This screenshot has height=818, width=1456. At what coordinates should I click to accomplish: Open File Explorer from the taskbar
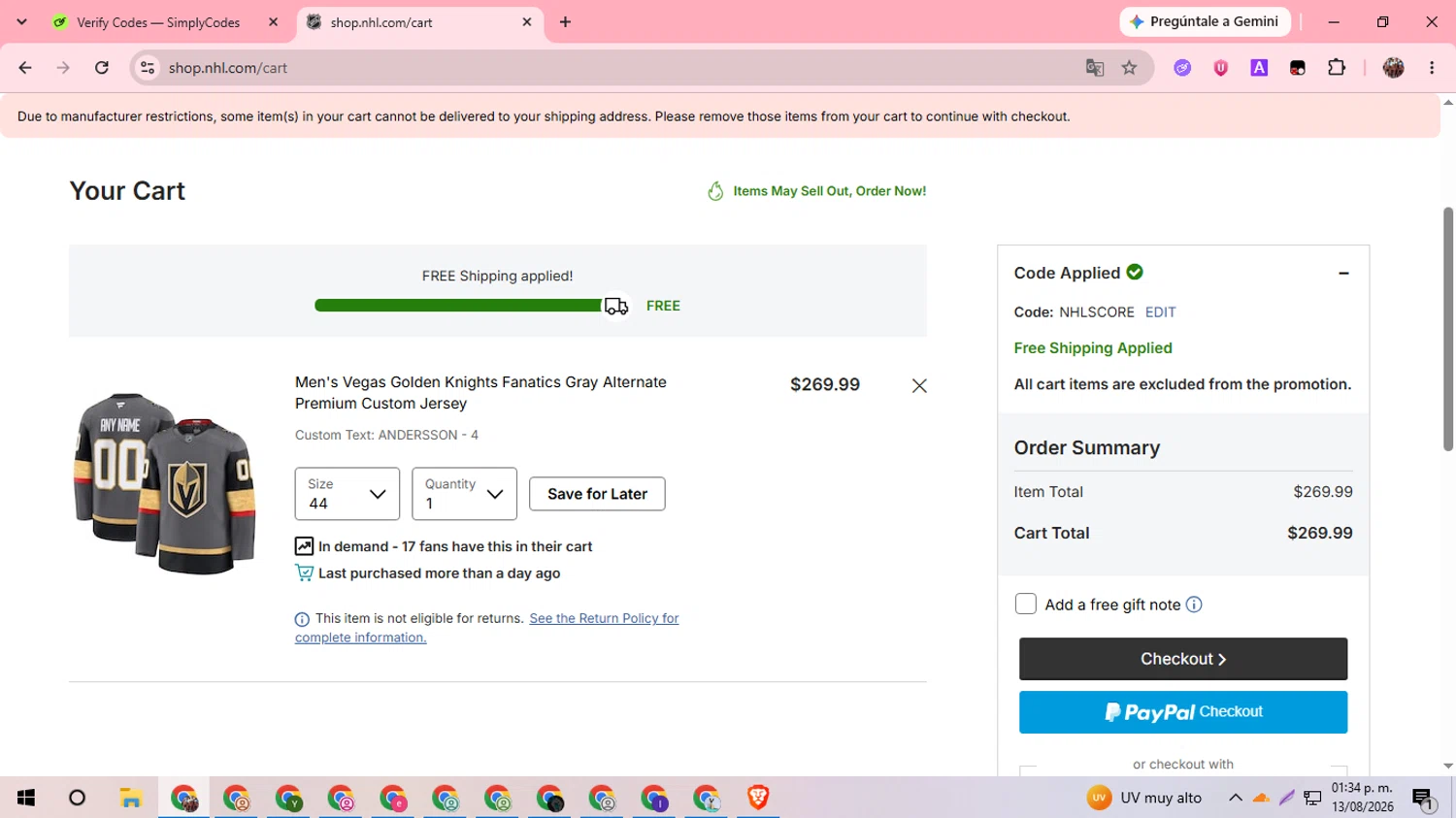(130, 798)
